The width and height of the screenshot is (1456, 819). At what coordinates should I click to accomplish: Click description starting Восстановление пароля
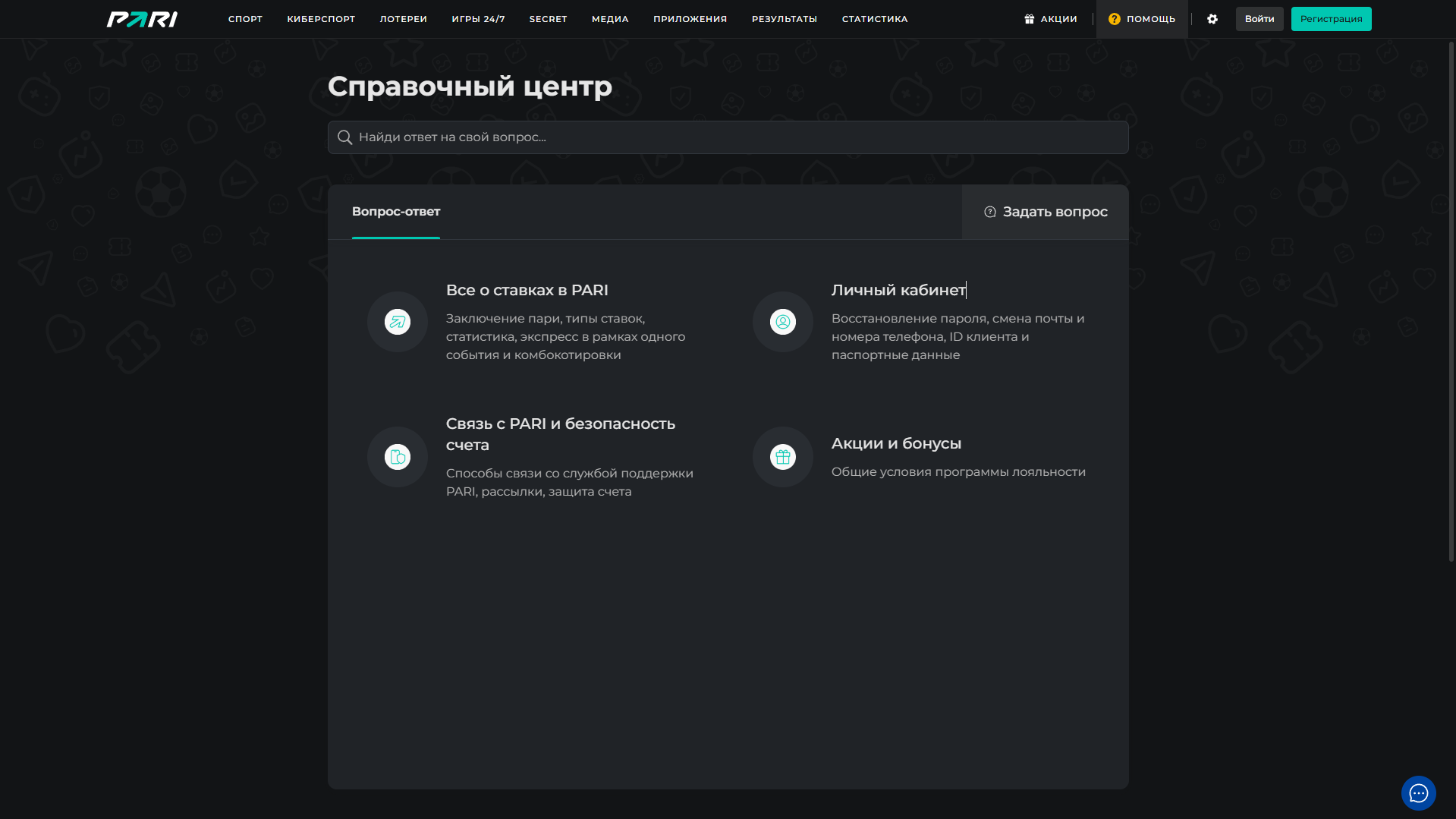click(x=958, y=336)
